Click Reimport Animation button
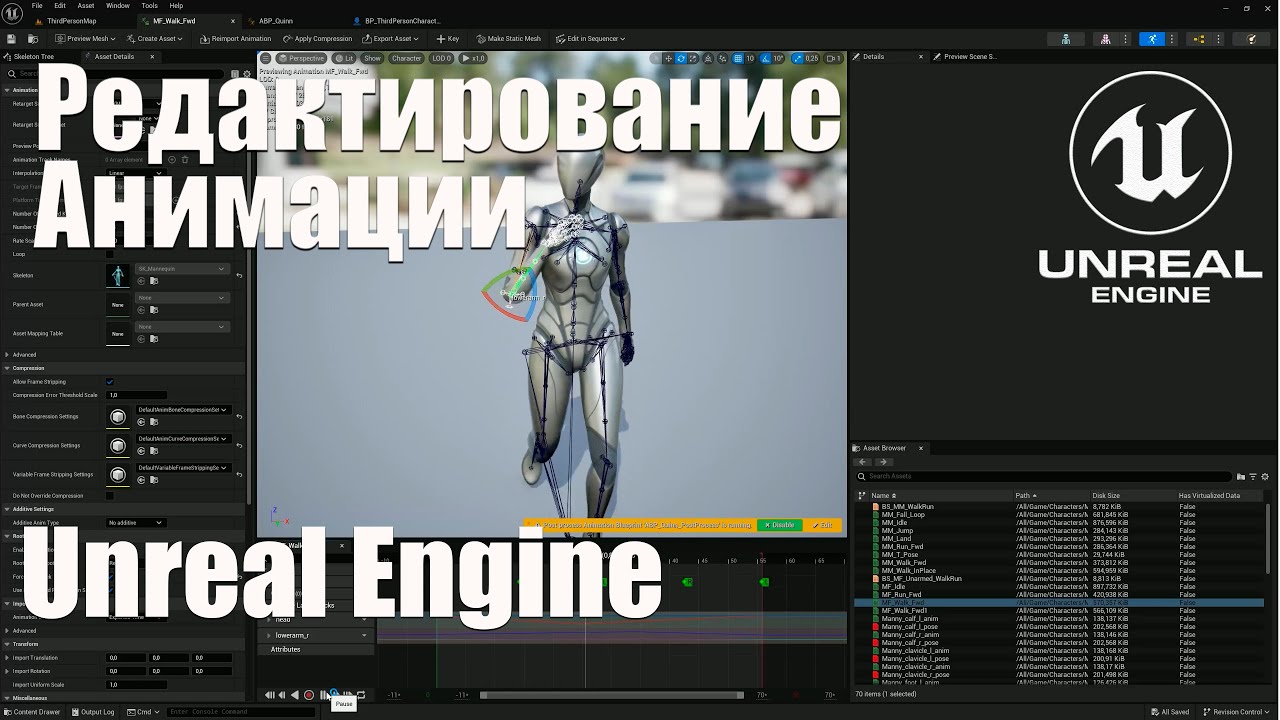The width and height of the screenshot is (1280, 720). [235, 39]
